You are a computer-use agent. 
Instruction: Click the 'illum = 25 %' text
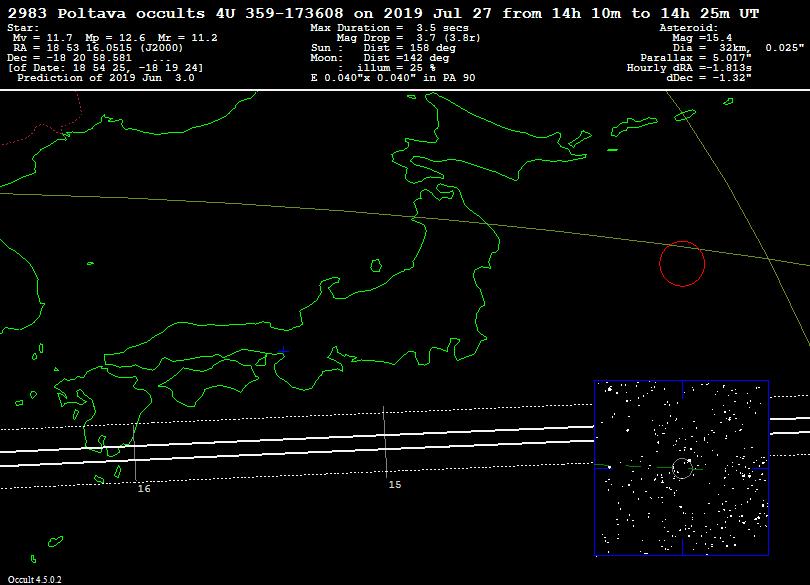coord(396,68)
